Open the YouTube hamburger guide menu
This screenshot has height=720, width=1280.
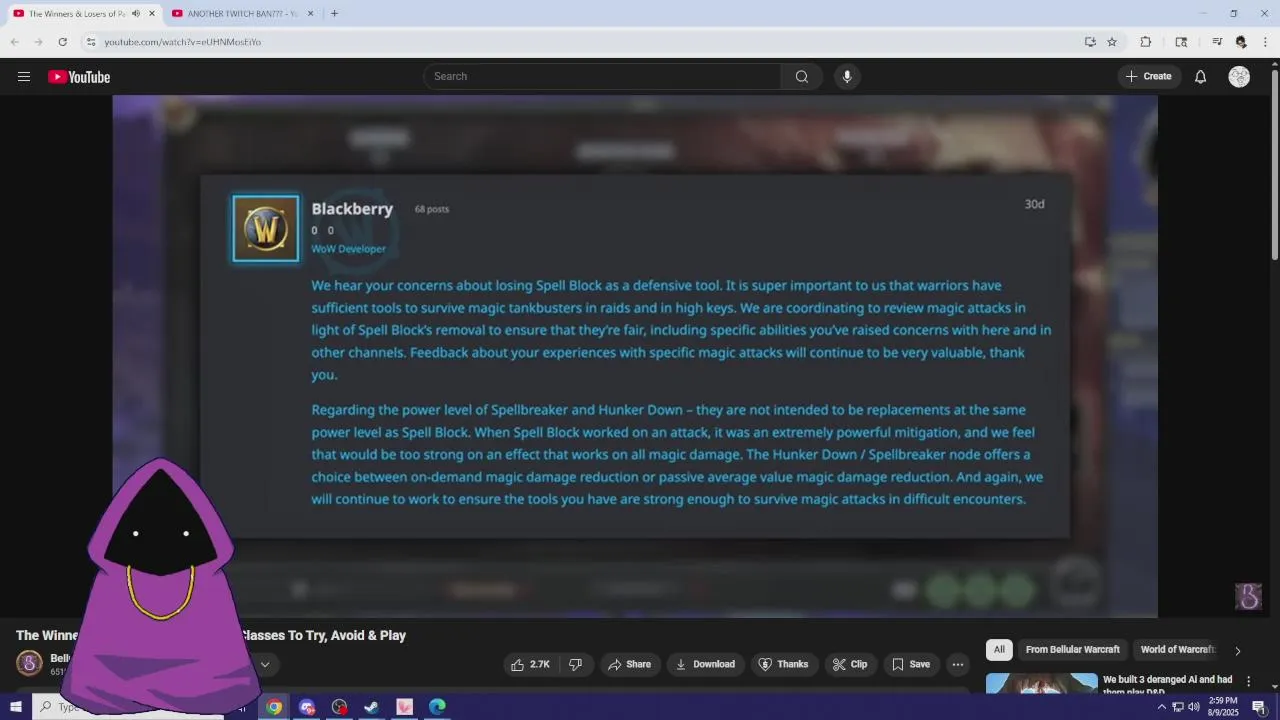(x=24, y=77)
